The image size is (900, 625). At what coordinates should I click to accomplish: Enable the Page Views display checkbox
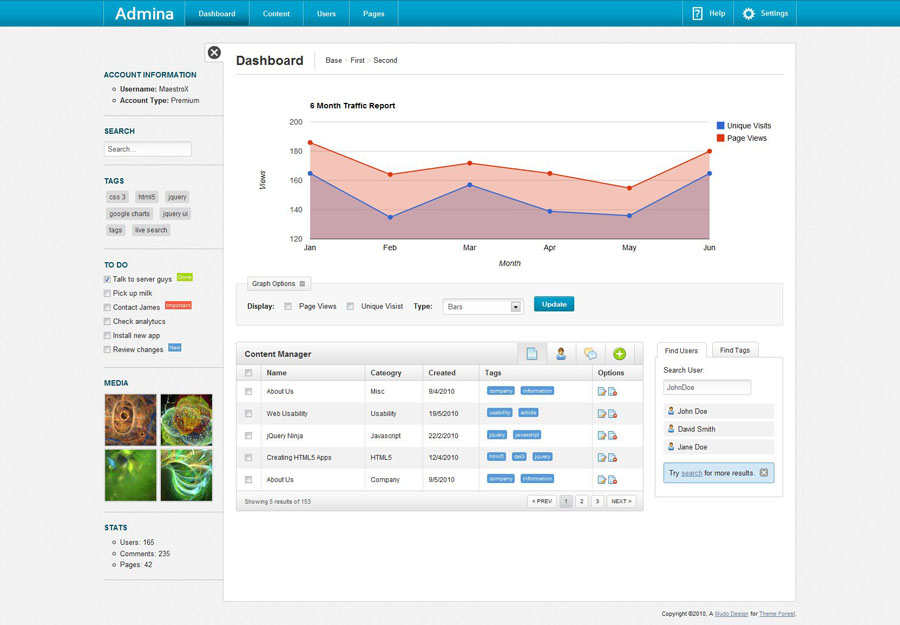click(x=288, y=306)
